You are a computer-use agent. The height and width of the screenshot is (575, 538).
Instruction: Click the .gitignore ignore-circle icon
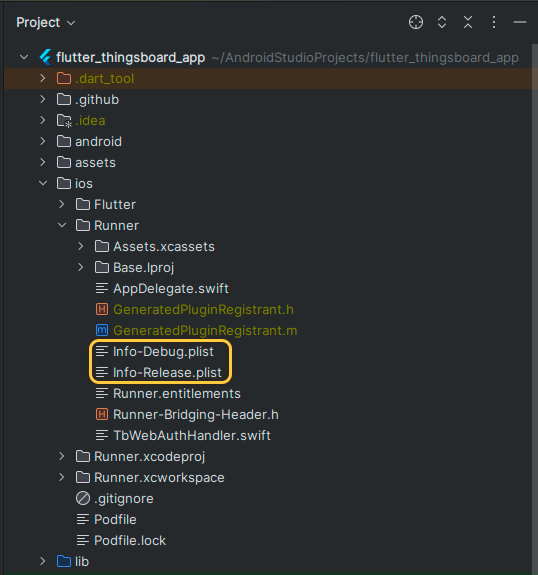[x=83, y=498]
